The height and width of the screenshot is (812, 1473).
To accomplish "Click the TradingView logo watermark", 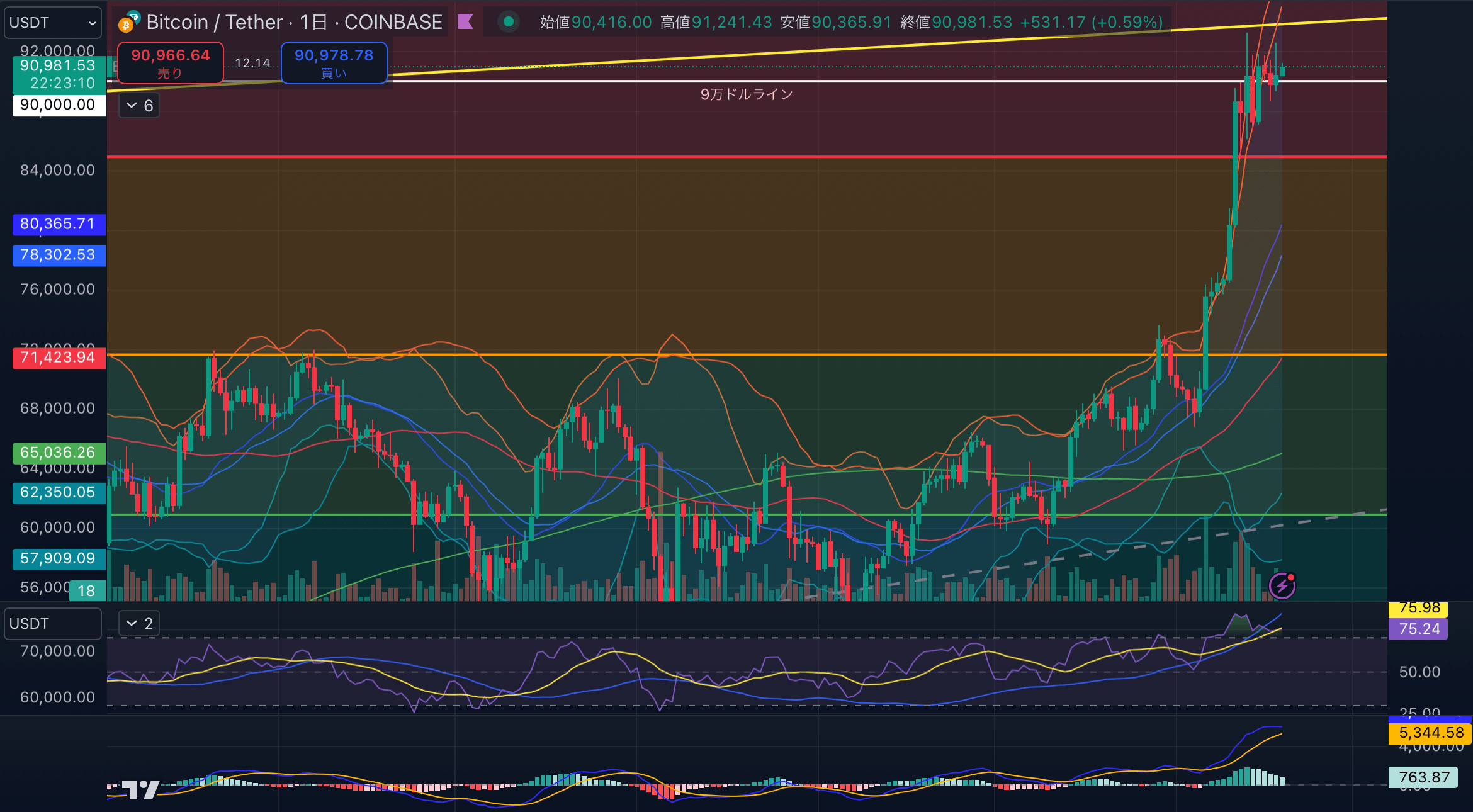I will coord(141,790).
